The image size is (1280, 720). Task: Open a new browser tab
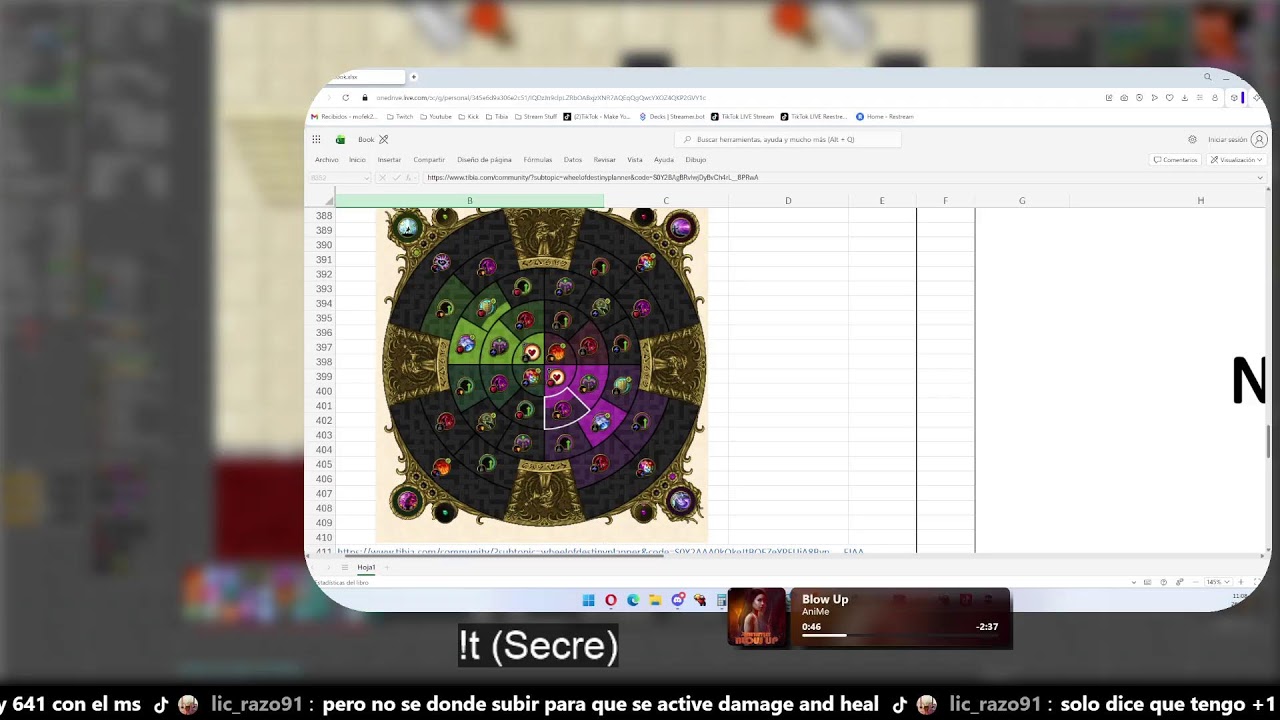point(413,77)
